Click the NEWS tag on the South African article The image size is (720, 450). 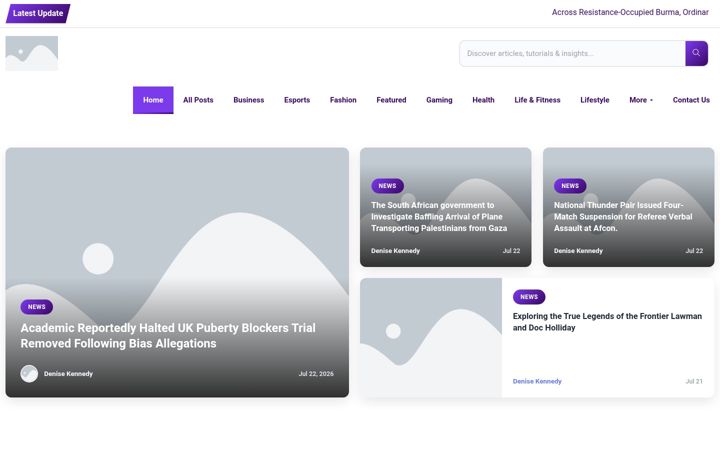[x=387, y=186]
